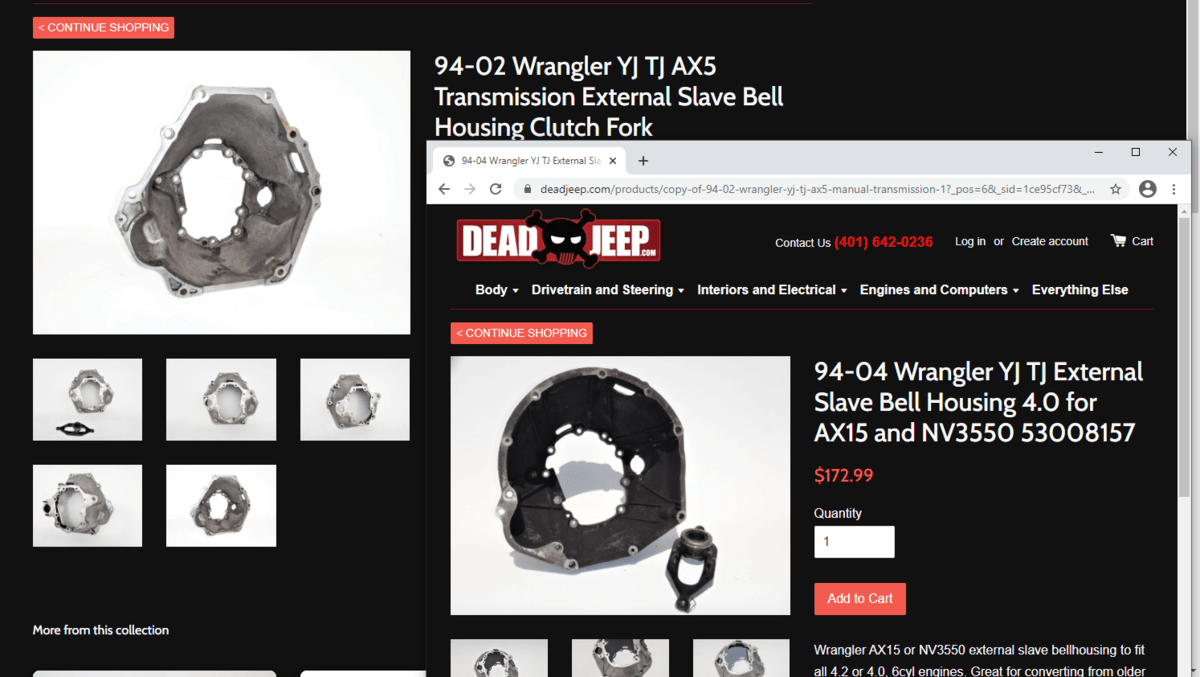Close the 94-04 Wrangler browser tab
Viewport: 1200px width, 677px height.
click(x=613, y=160)
